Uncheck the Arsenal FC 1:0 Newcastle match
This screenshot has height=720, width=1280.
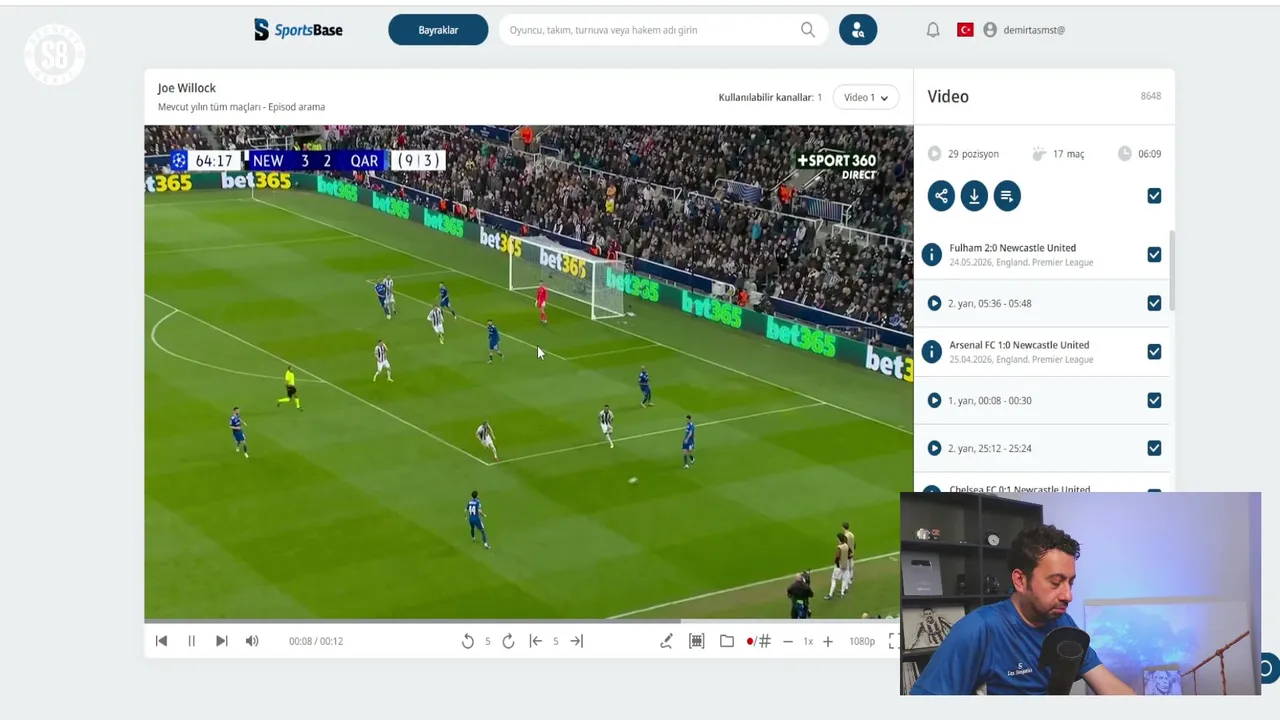[x=1154, y=352]
